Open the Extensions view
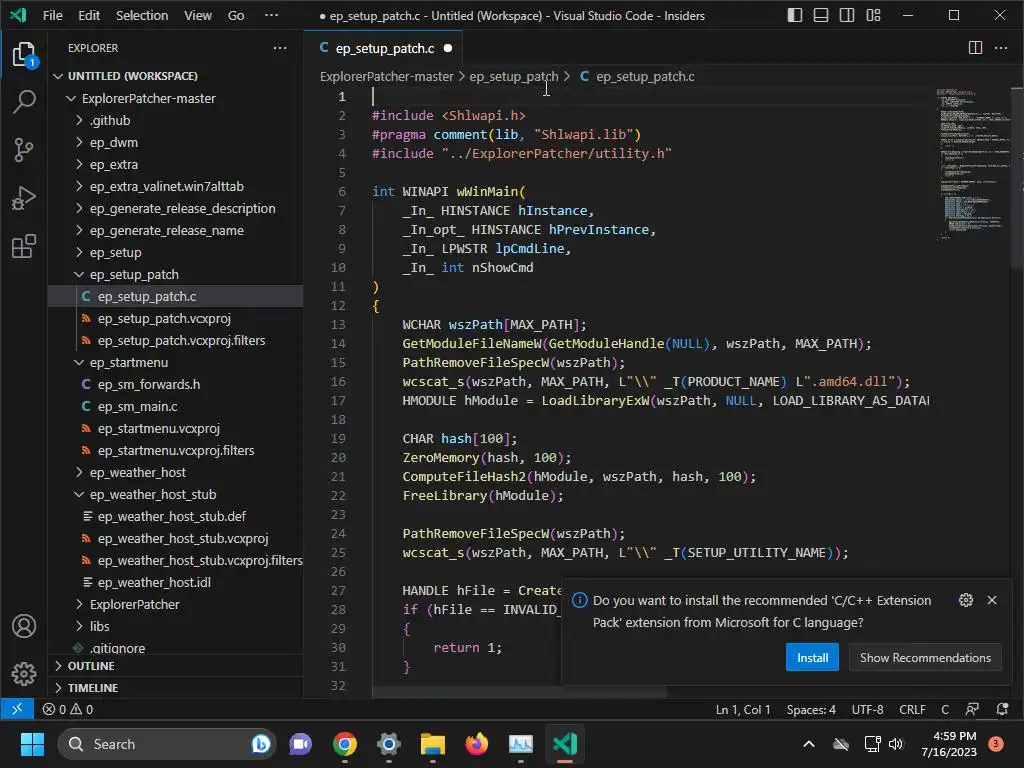The width and height of the screenshot is (1024, 768). coord(24,246)
